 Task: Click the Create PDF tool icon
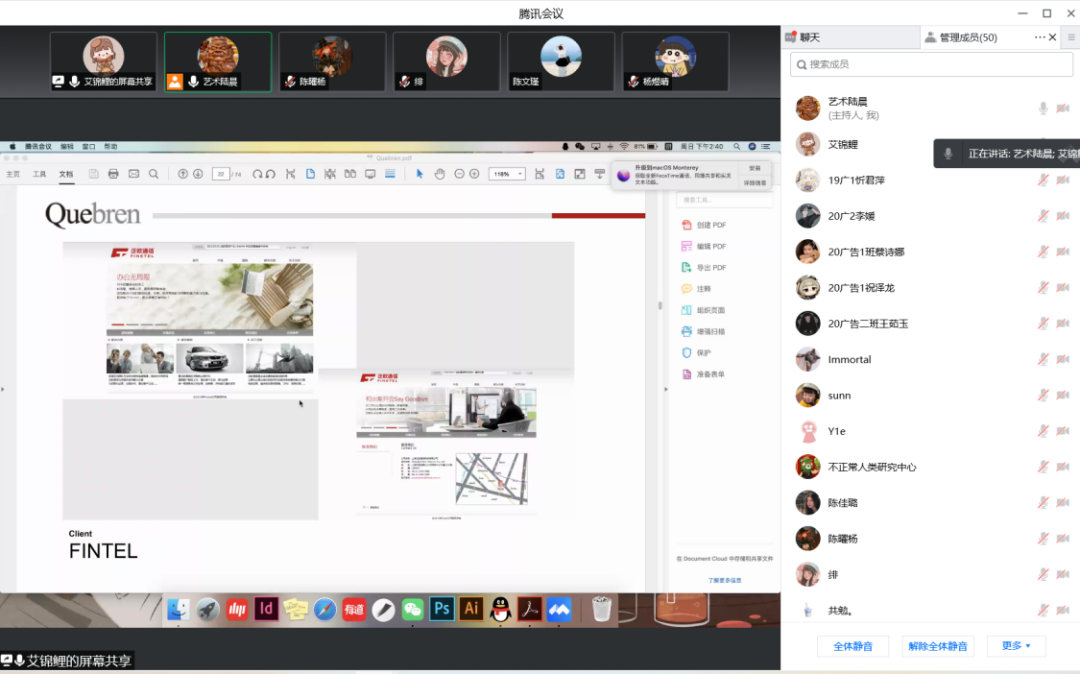686,225
